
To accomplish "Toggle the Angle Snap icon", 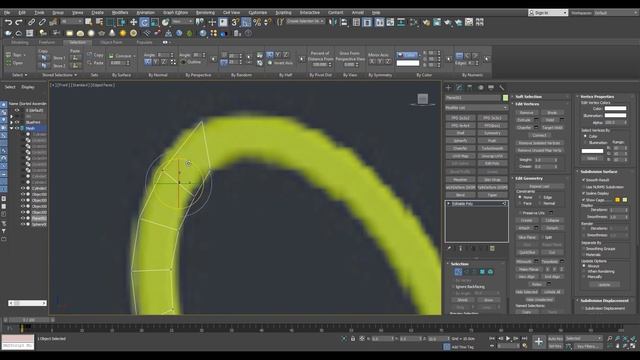I will [x=246, y=22].
